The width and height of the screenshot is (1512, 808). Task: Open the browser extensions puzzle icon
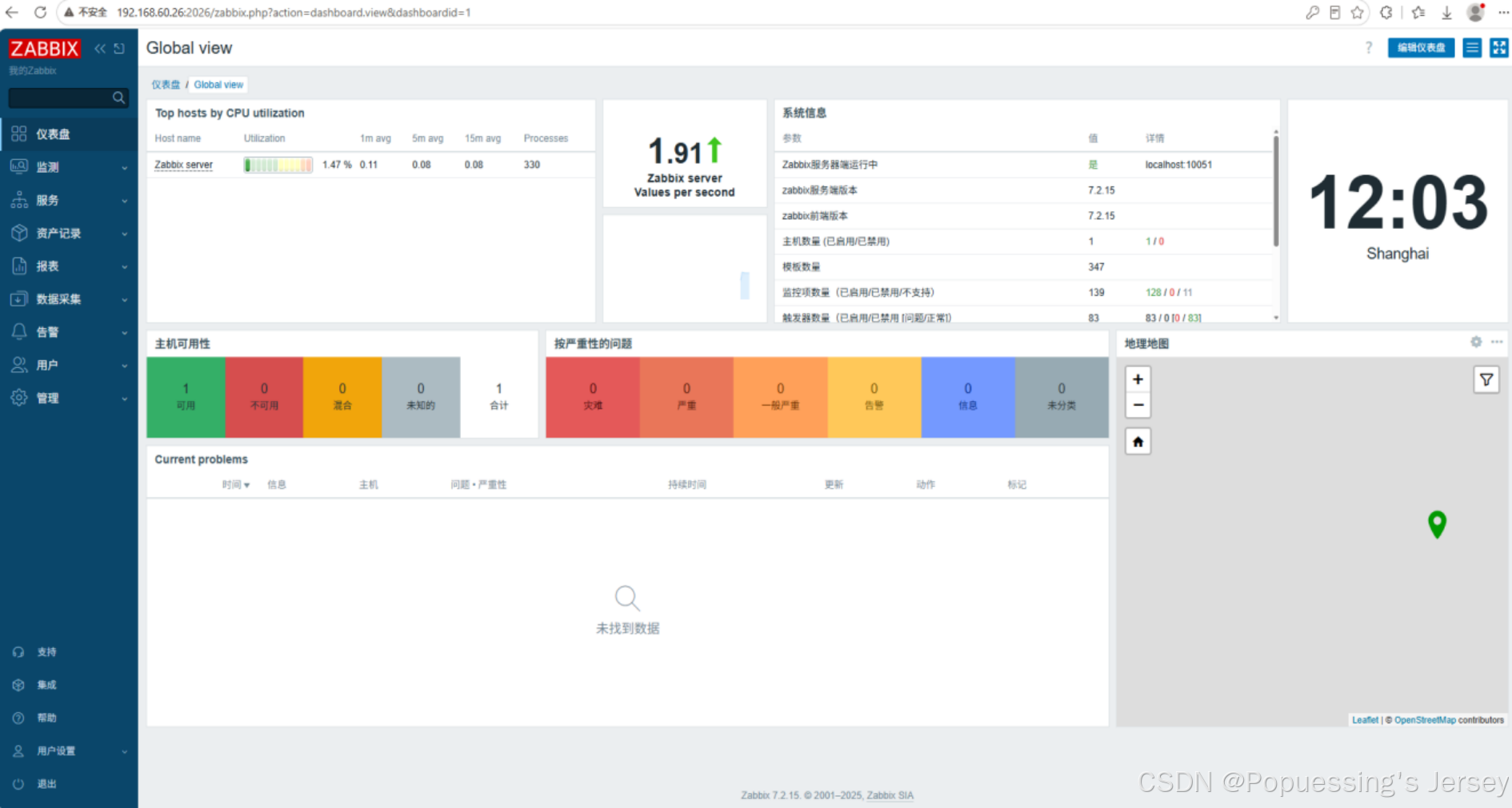pyautogui.click(x=1386, y=12)
